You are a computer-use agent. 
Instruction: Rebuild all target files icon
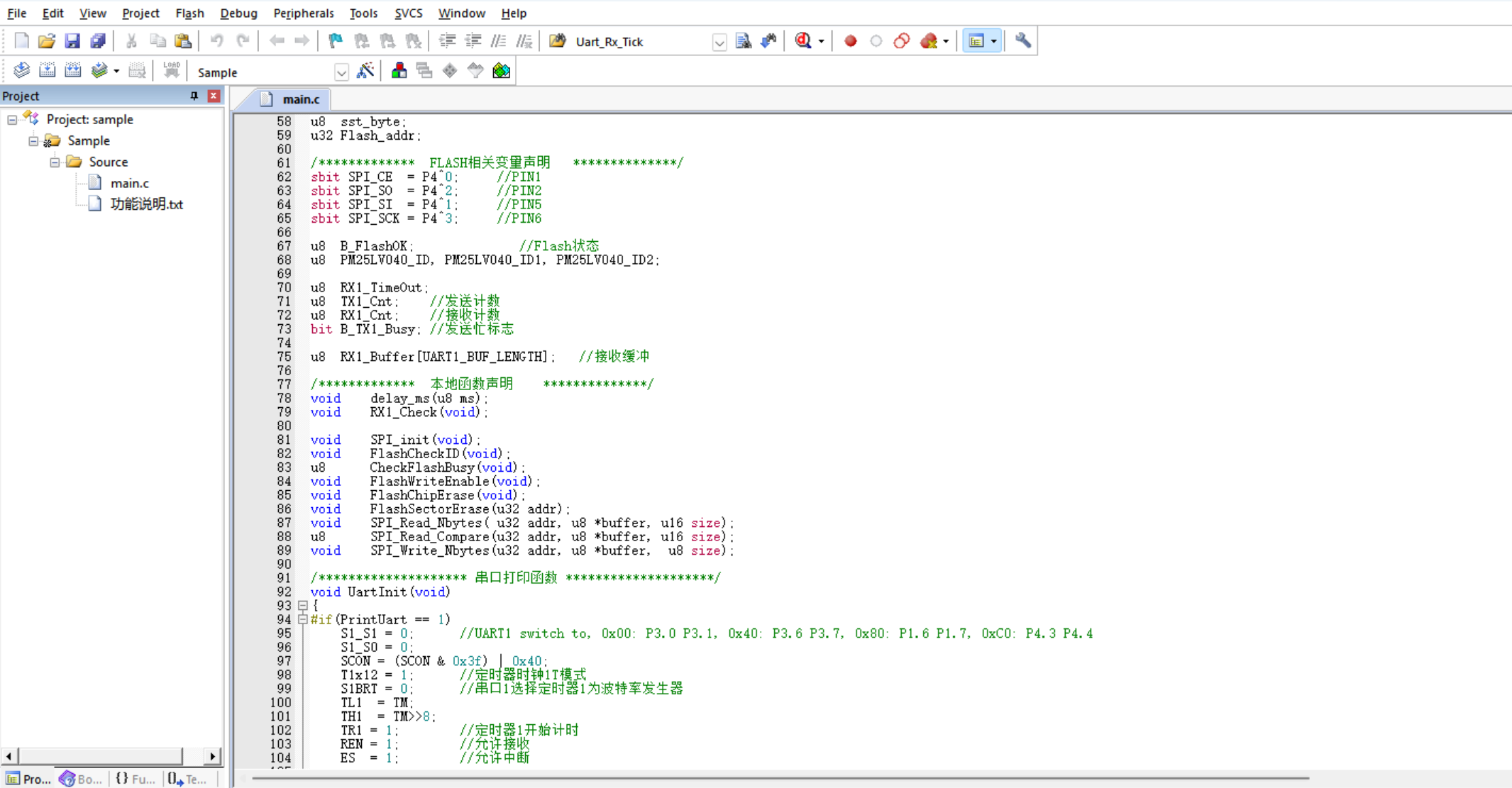pyautogui.click(x=72, y=70)
